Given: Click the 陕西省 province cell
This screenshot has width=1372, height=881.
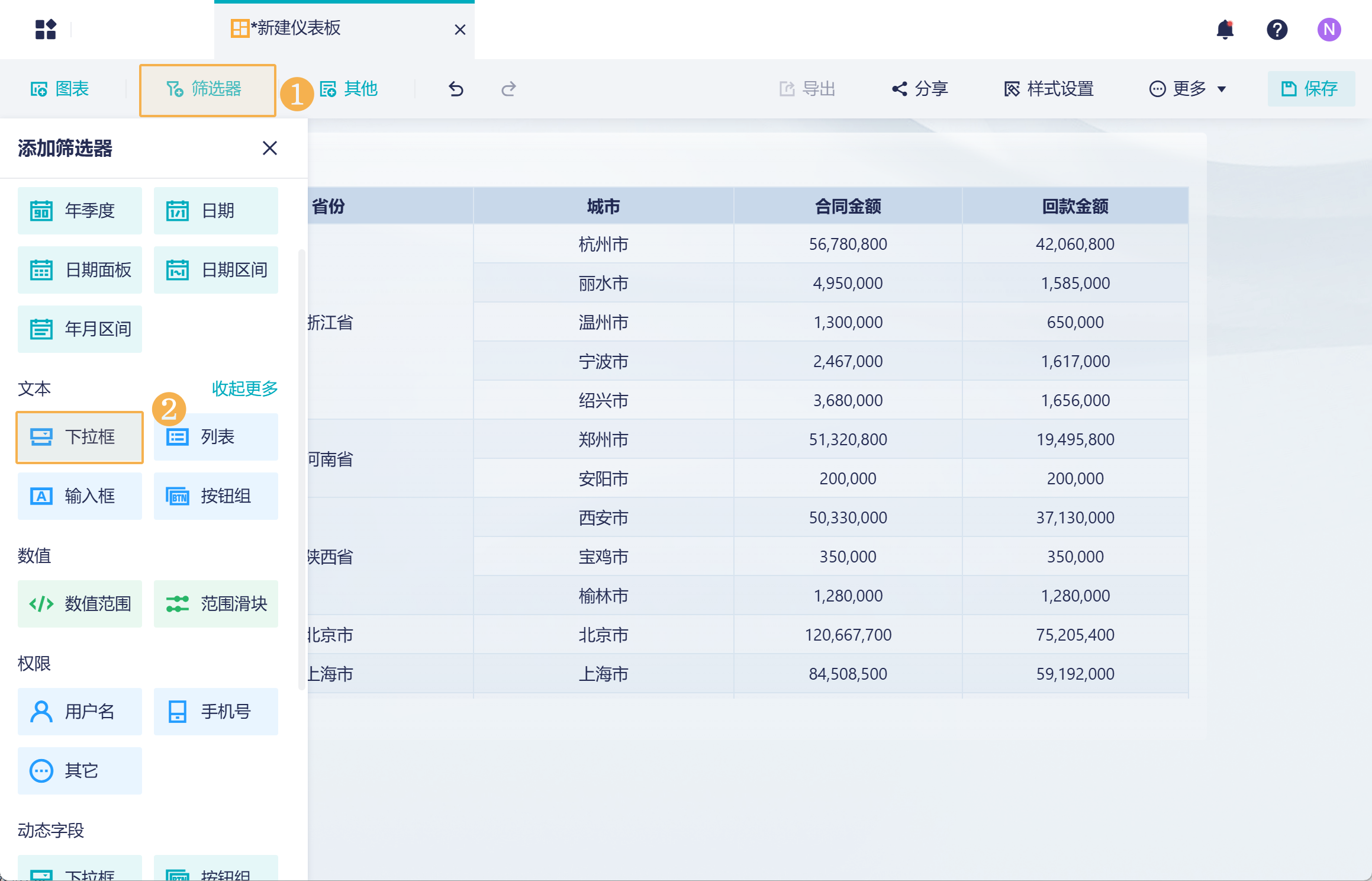Looking at the screenshot, I should 391,557.
